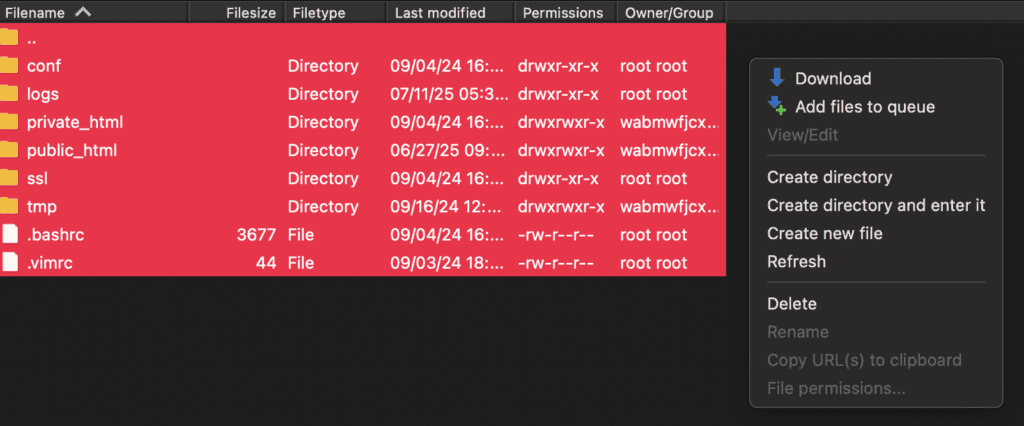
Task: Toggle the Filename sort arrow
Action: [83, 12]
